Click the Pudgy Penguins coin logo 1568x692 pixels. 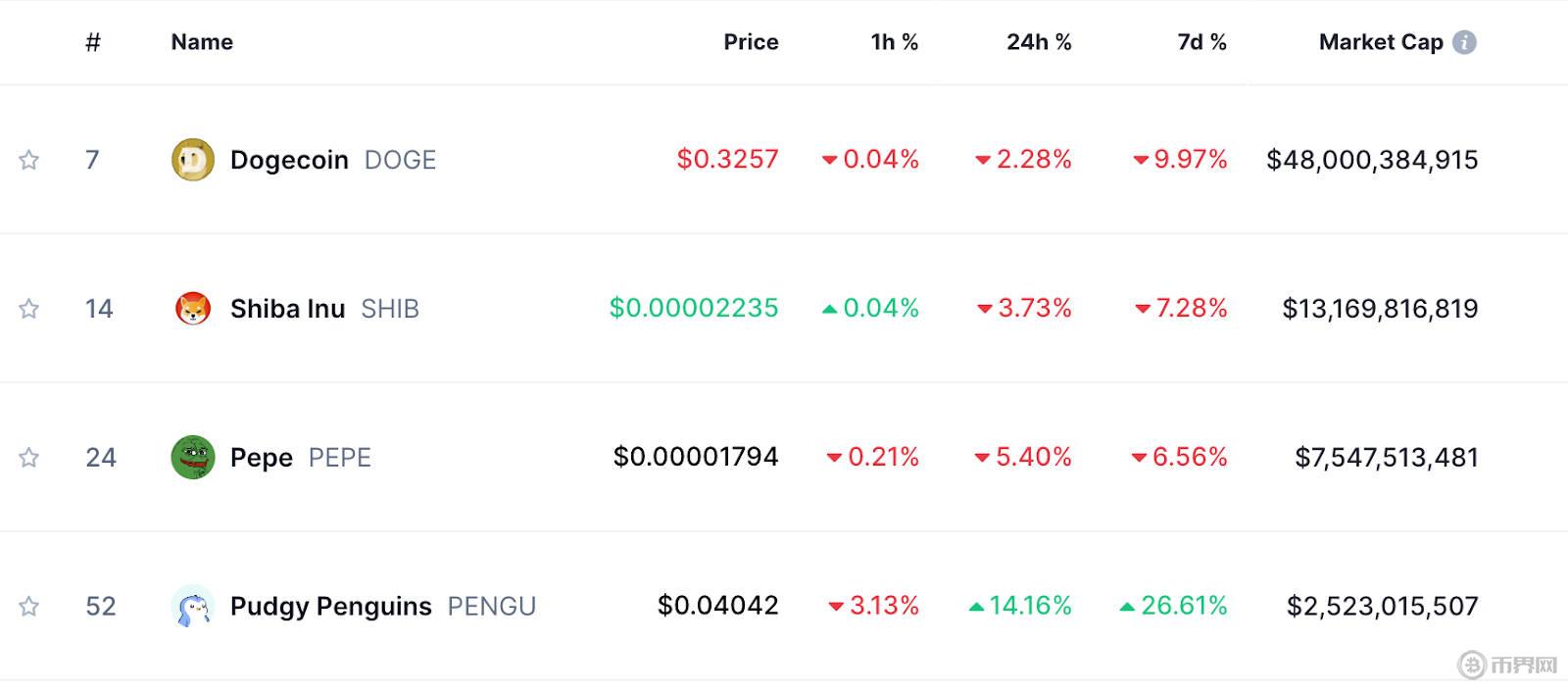point(192,607)
